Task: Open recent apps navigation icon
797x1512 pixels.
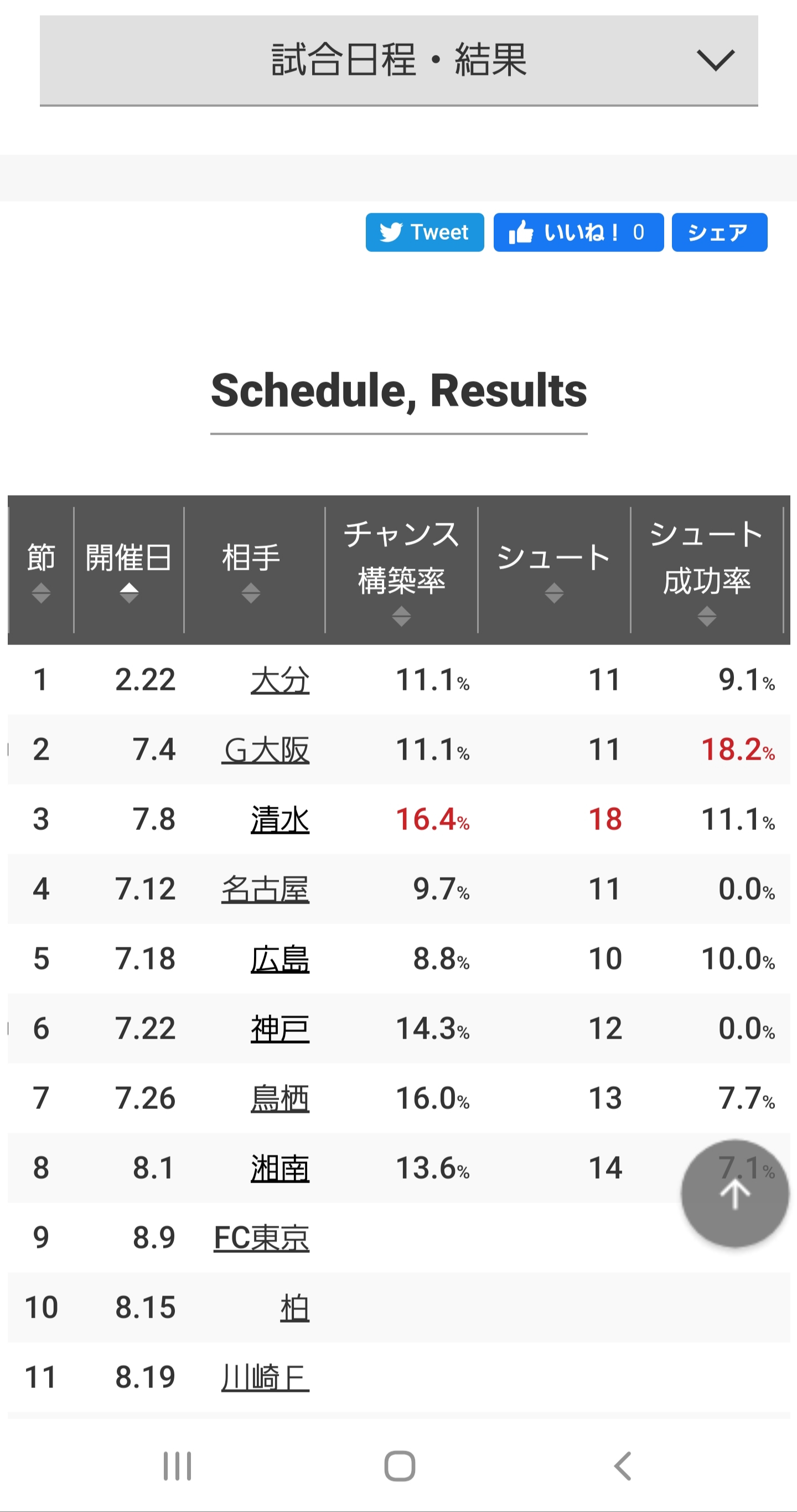Action: click(177, 1465)
